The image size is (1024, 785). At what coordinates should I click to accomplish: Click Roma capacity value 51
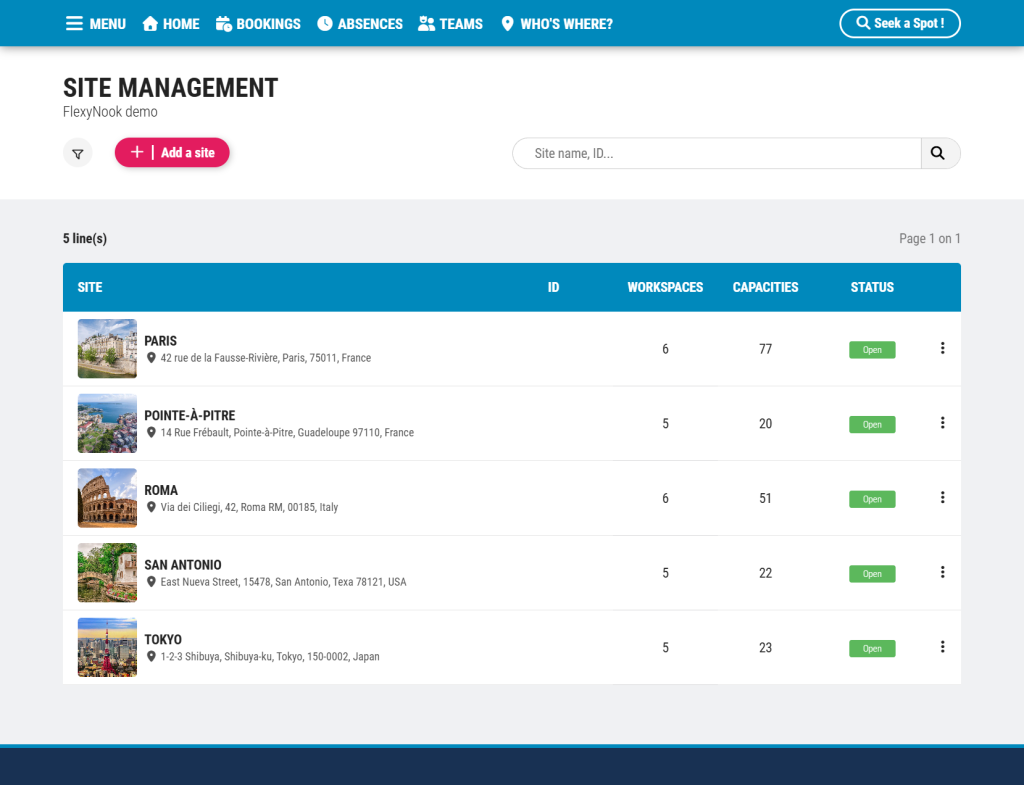pyautogui.click(x=765, y=499)
